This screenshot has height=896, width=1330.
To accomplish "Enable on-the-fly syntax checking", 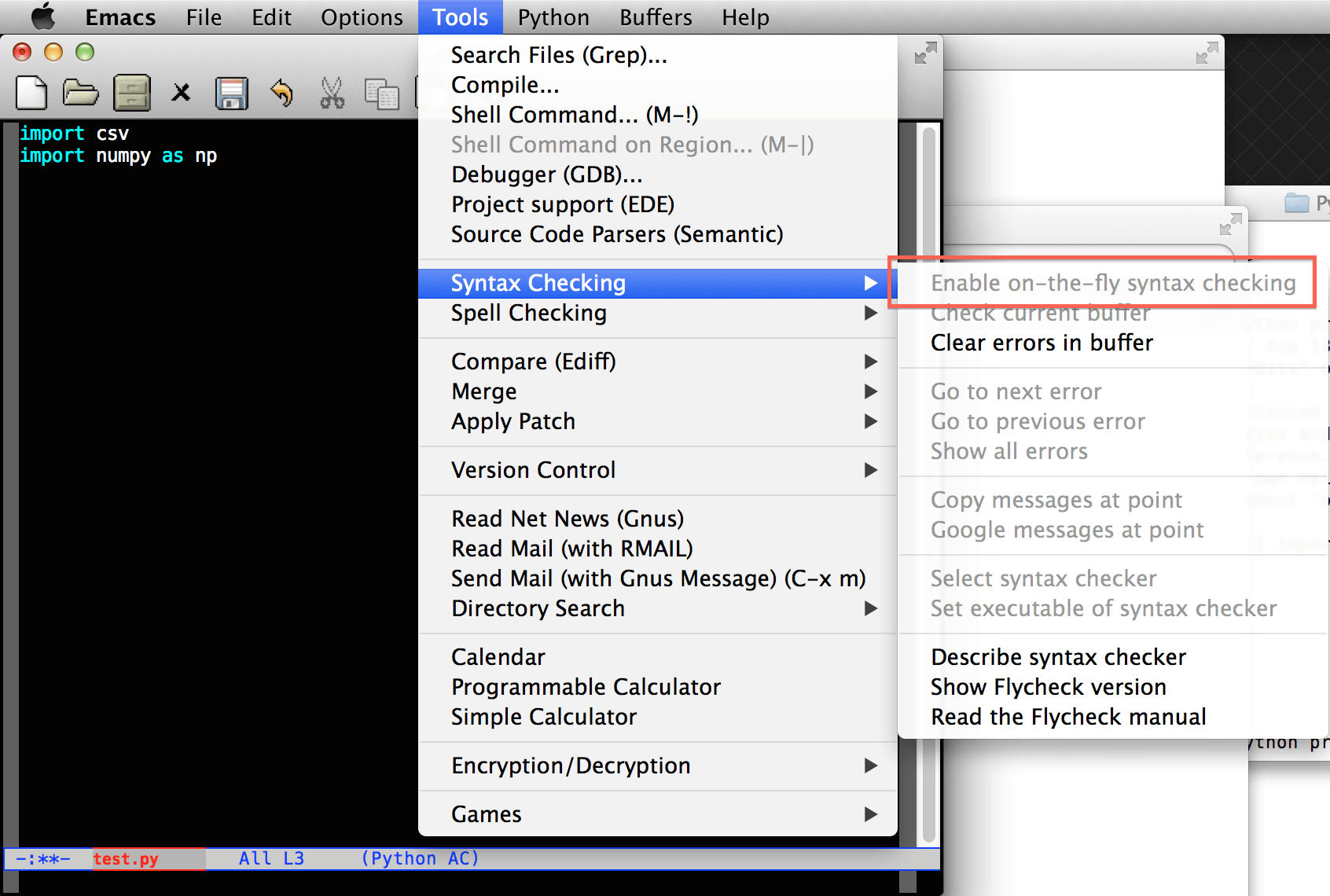I will tap(1113, 283).
